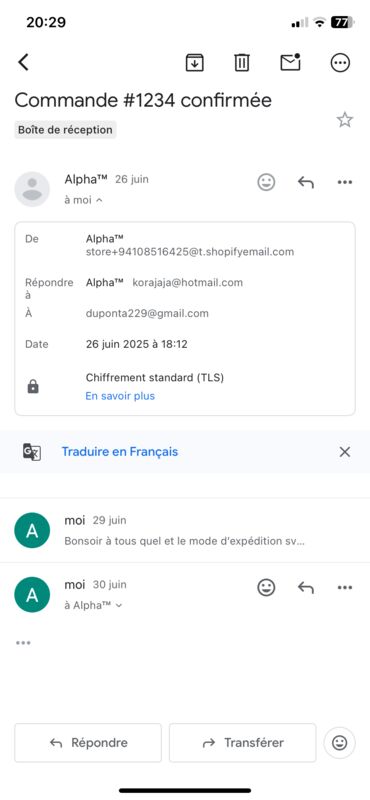Open the 'En savoir plus' link

pos(120,396)
